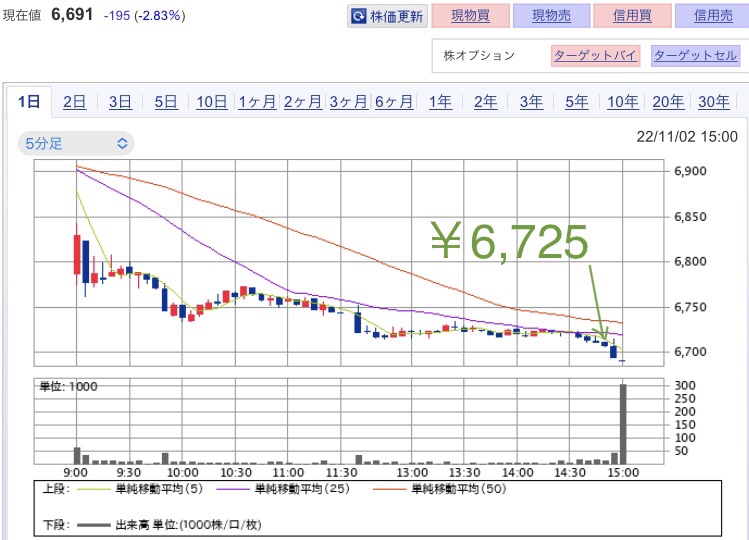Image resolution: width=749 pixels, height=540 pixels.
Task: Click the 13:00 time axis label
Action: [412, 473]
